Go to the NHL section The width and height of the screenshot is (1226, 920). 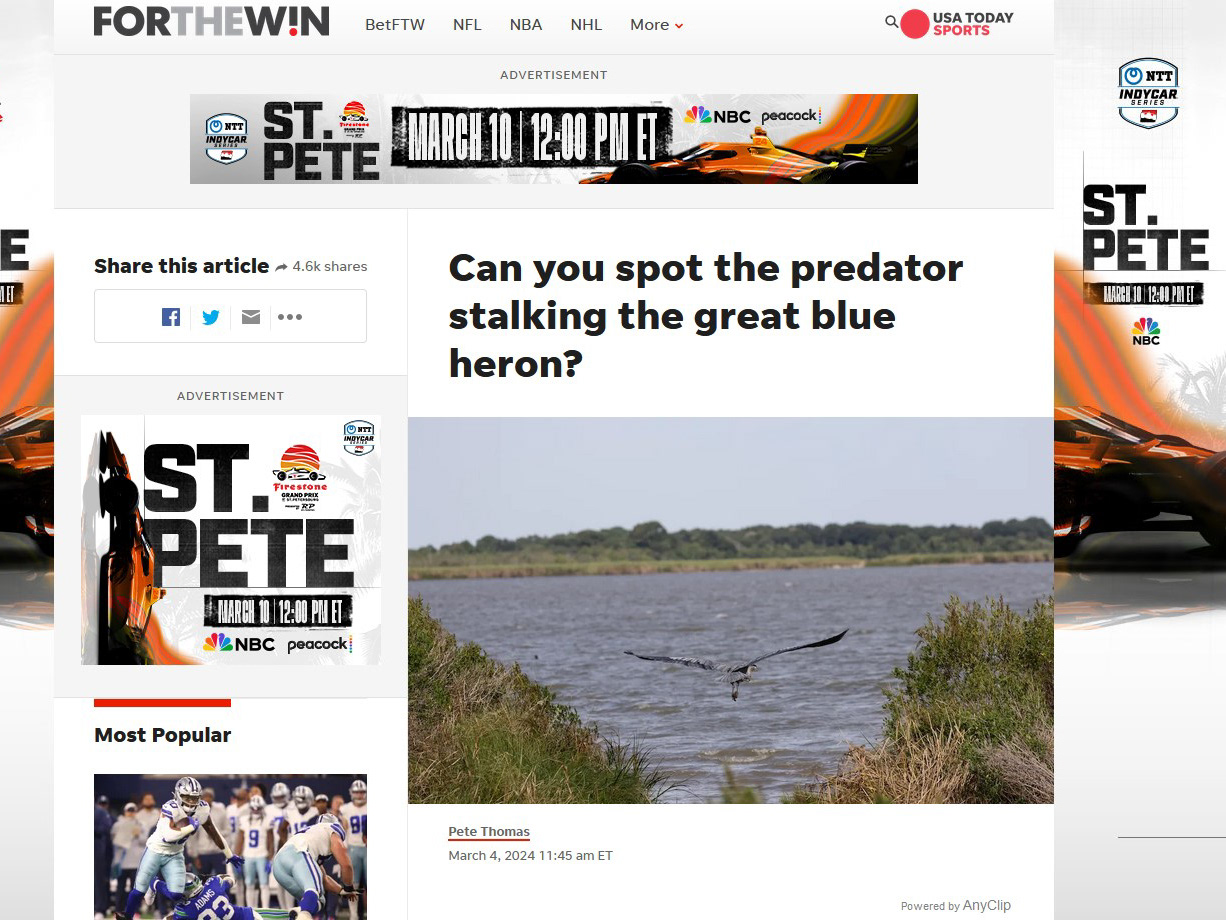[586, 25]
